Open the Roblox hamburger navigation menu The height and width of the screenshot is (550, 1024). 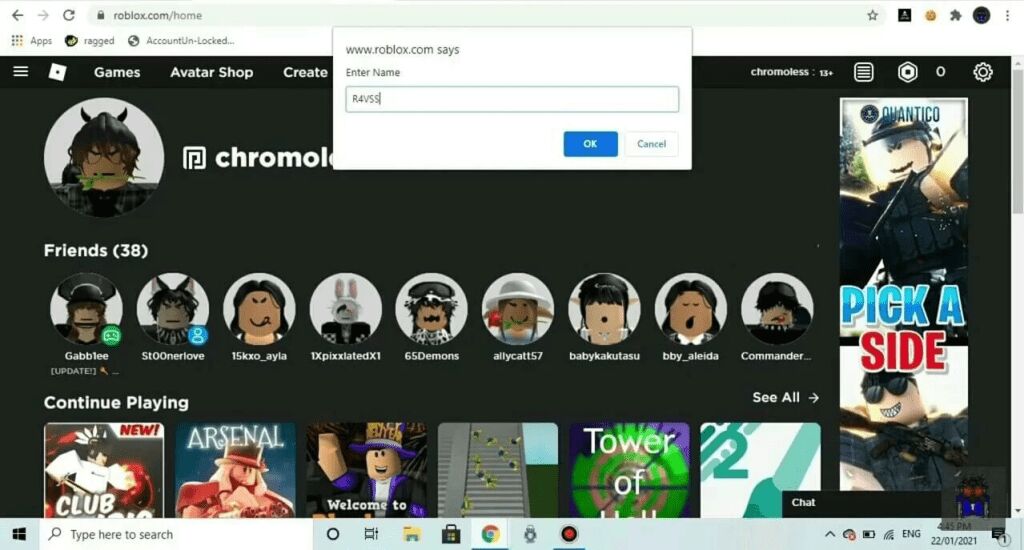[x=20, y=72]
